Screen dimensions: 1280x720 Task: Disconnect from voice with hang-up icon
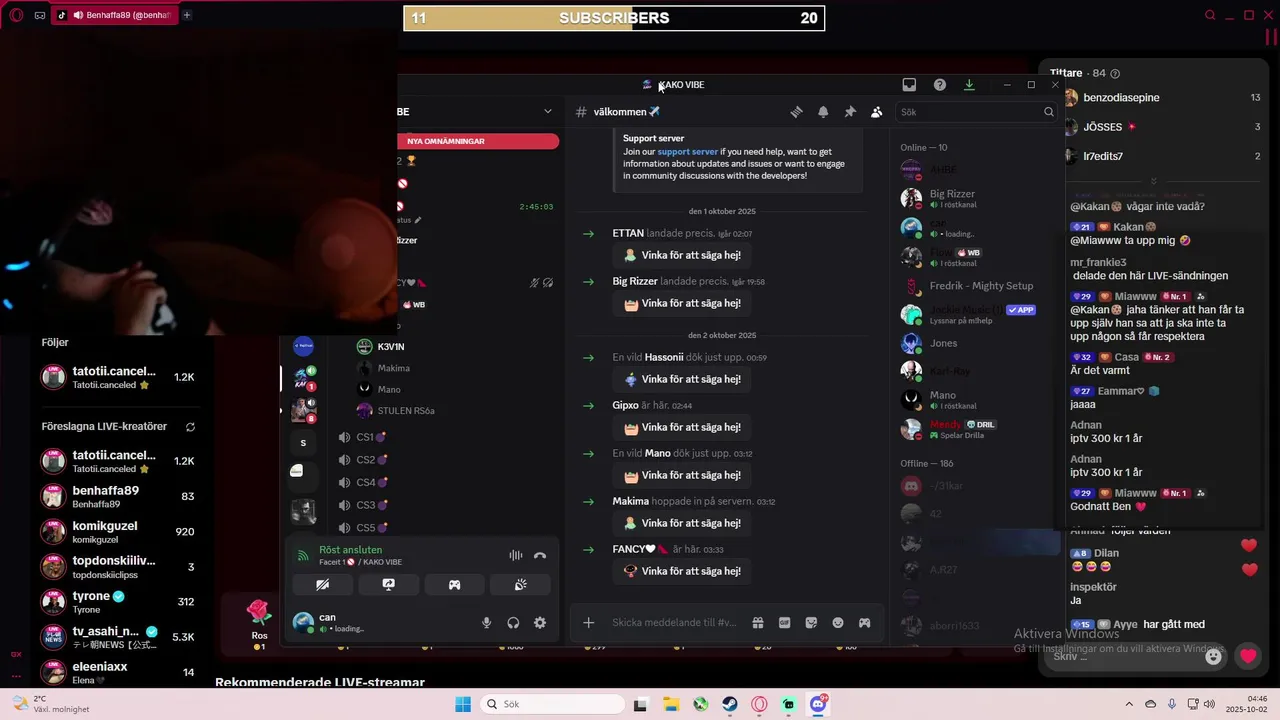(x=540, y=555)
